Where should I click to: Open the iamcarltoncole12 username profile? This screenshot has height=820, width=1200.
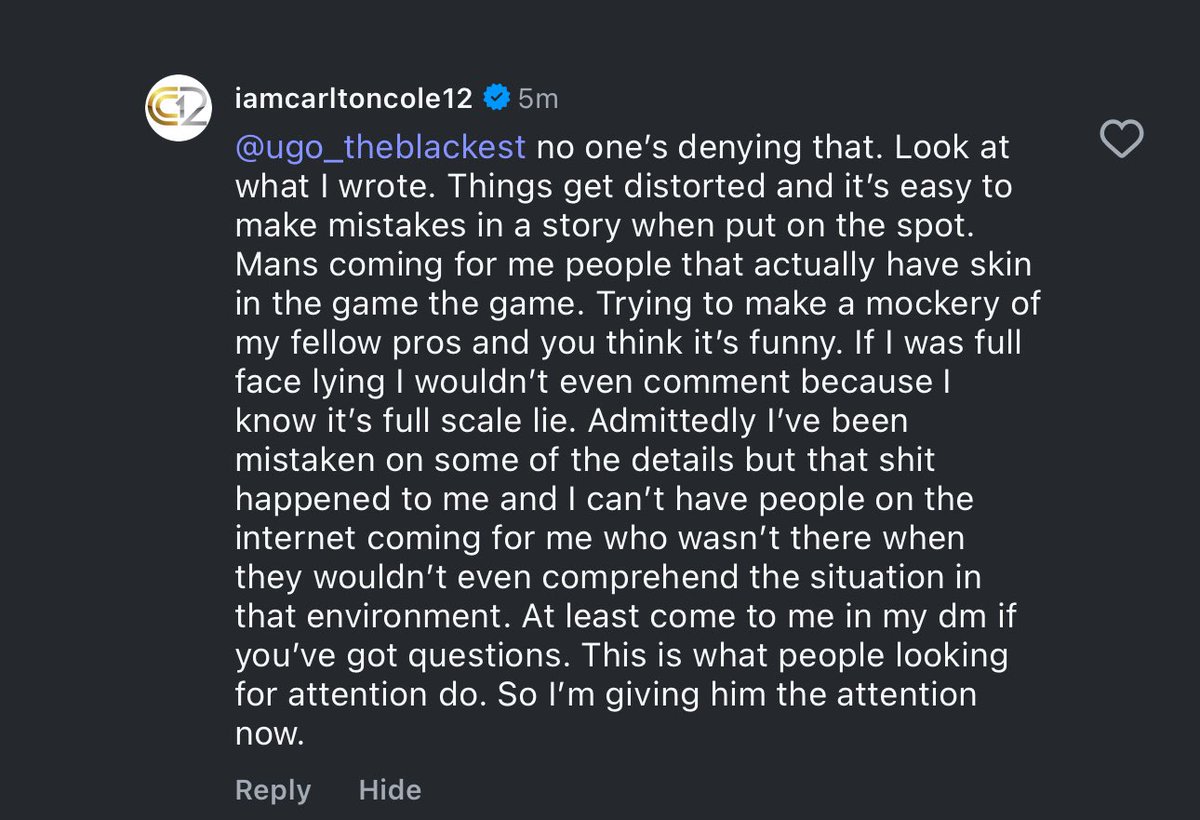353,98
